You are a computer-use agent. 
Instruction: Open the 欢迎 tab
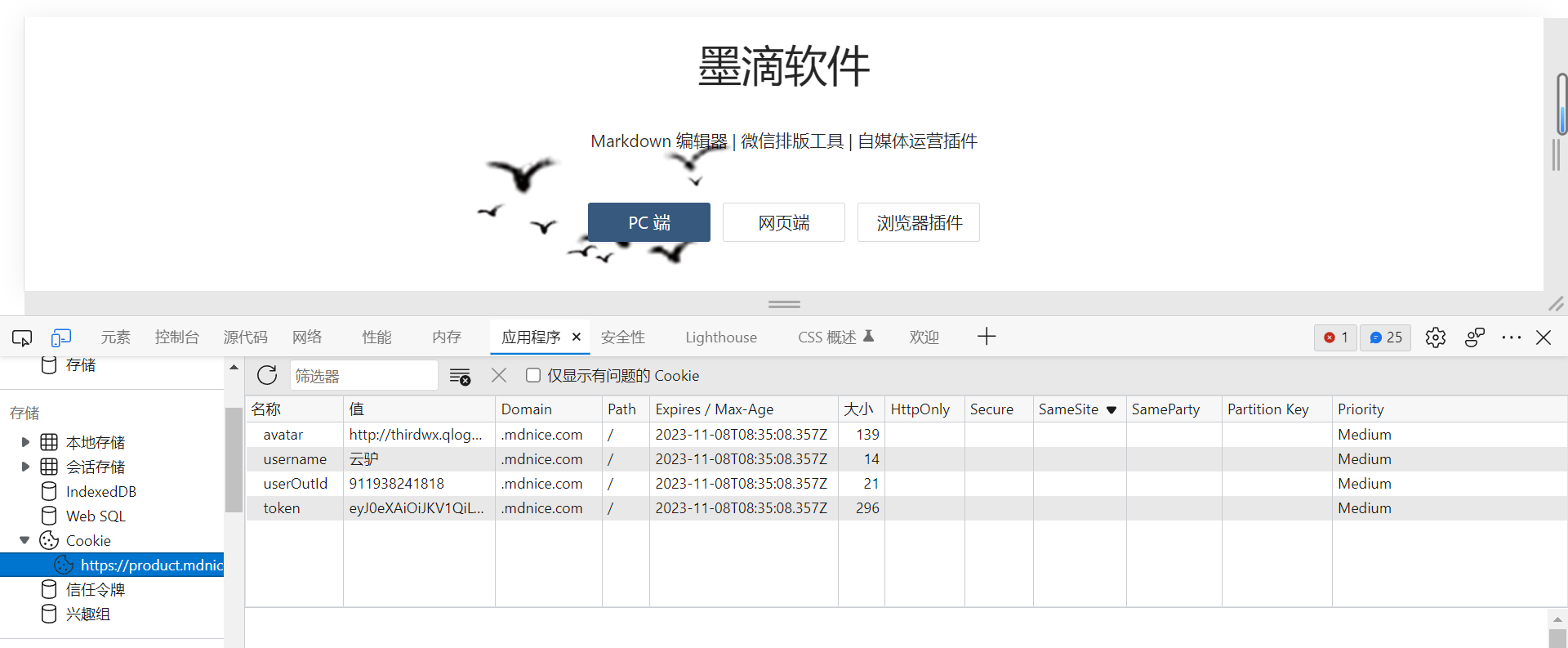pos(924,337)
